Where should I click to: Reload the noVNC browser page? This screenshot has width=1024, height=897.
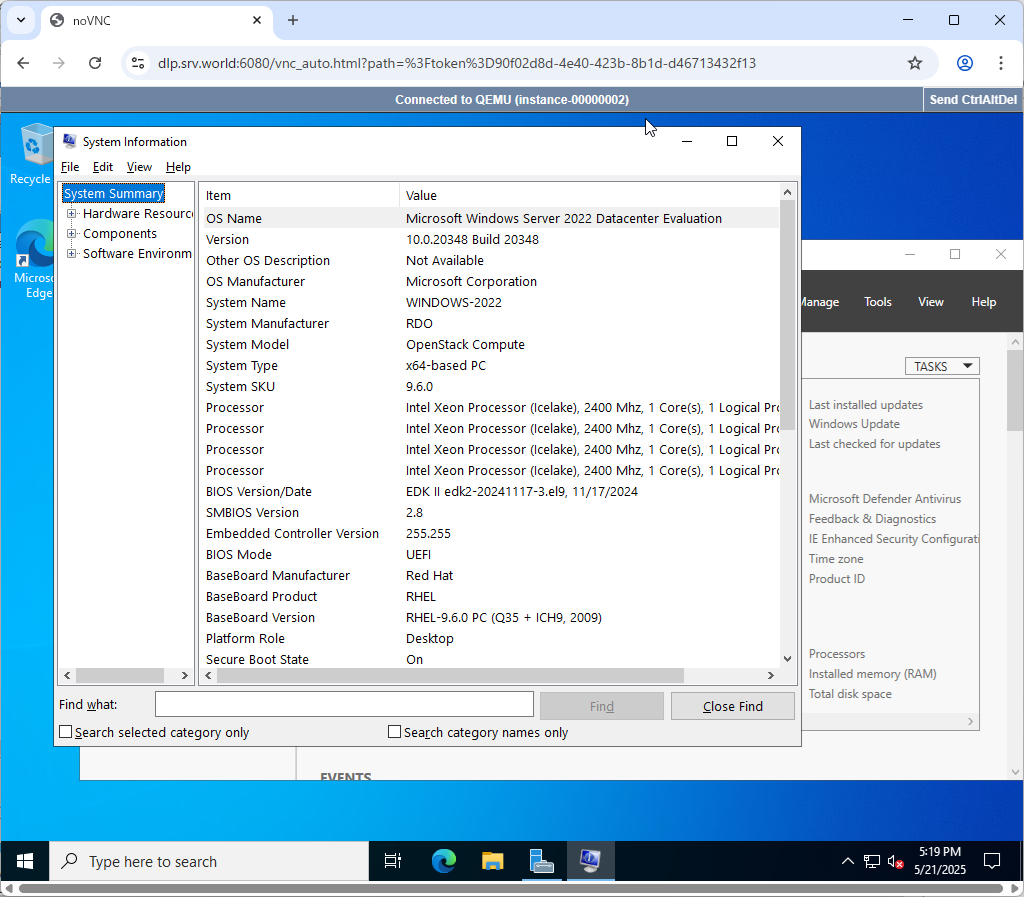(95, 63)
